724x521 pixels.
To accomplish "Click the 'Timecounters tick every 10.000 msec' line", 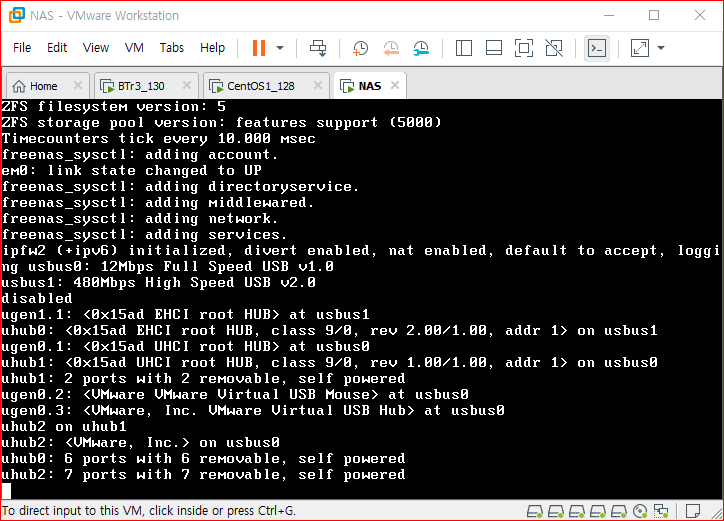I will click(x=158, y=139).
